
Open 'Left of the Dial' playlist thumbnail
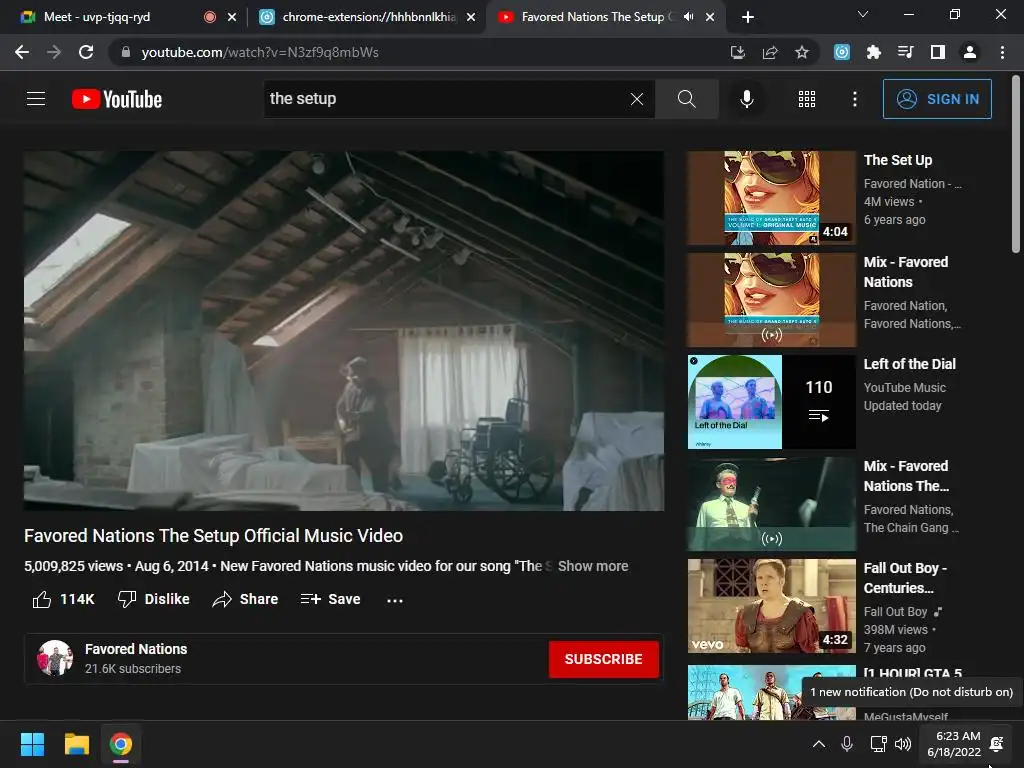(771, 402)
